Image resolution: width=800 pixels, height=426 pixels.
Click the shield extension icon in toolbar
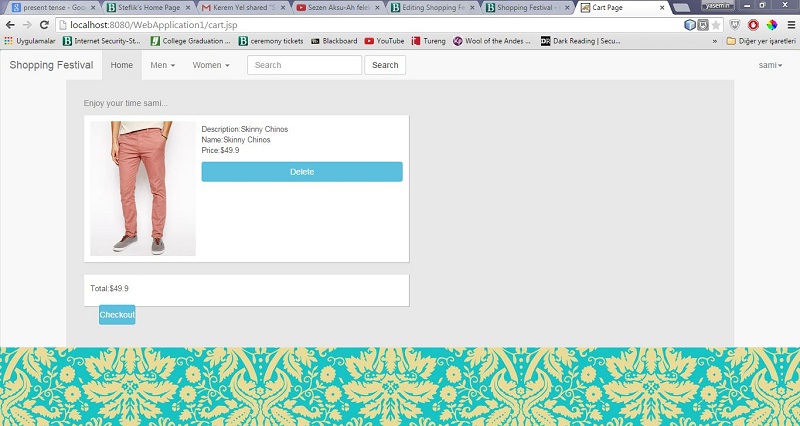pos(735,24)
